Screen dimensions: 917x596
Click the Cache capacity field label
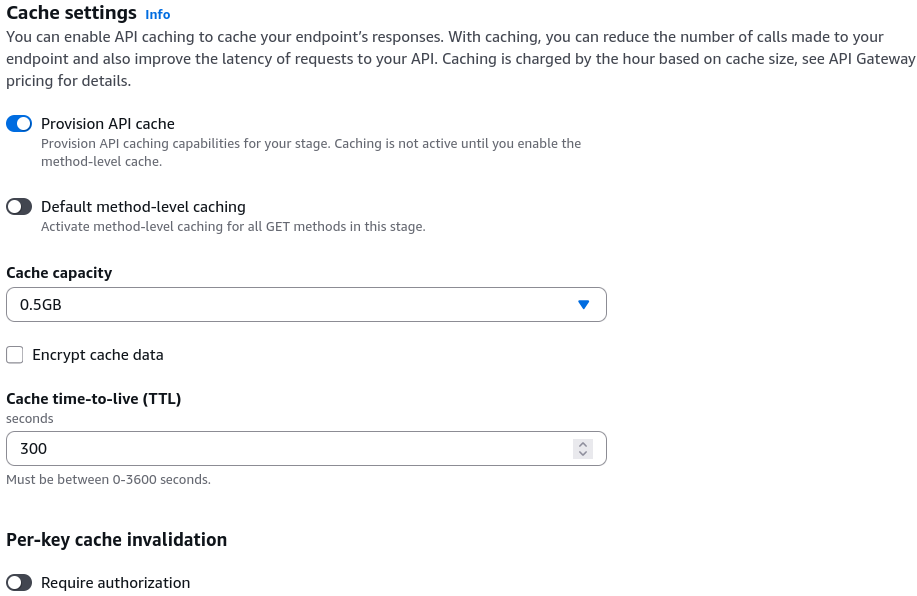(59, 273)
